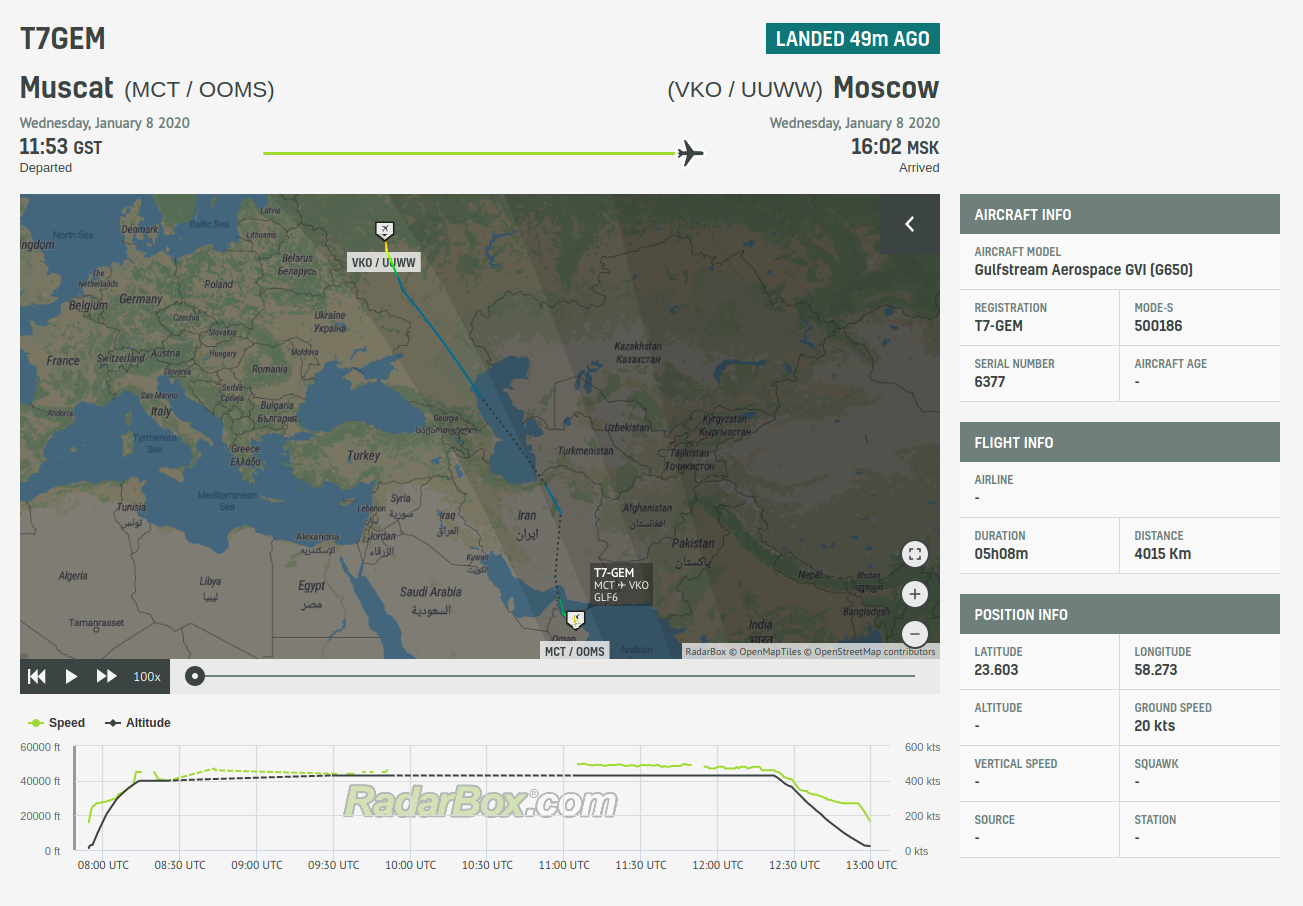Click the rewind playback icon
The height and width of the screenshot is (906, 1303).
coord(37,677)
